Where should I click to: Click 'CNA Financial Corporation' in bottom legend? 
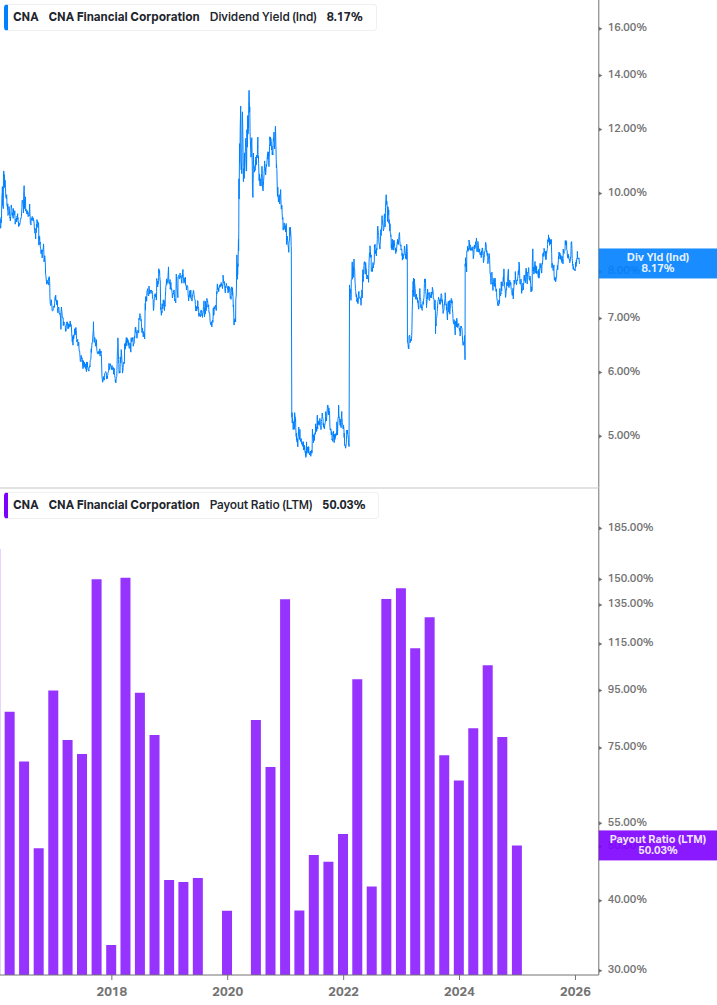tap(124, 505)
